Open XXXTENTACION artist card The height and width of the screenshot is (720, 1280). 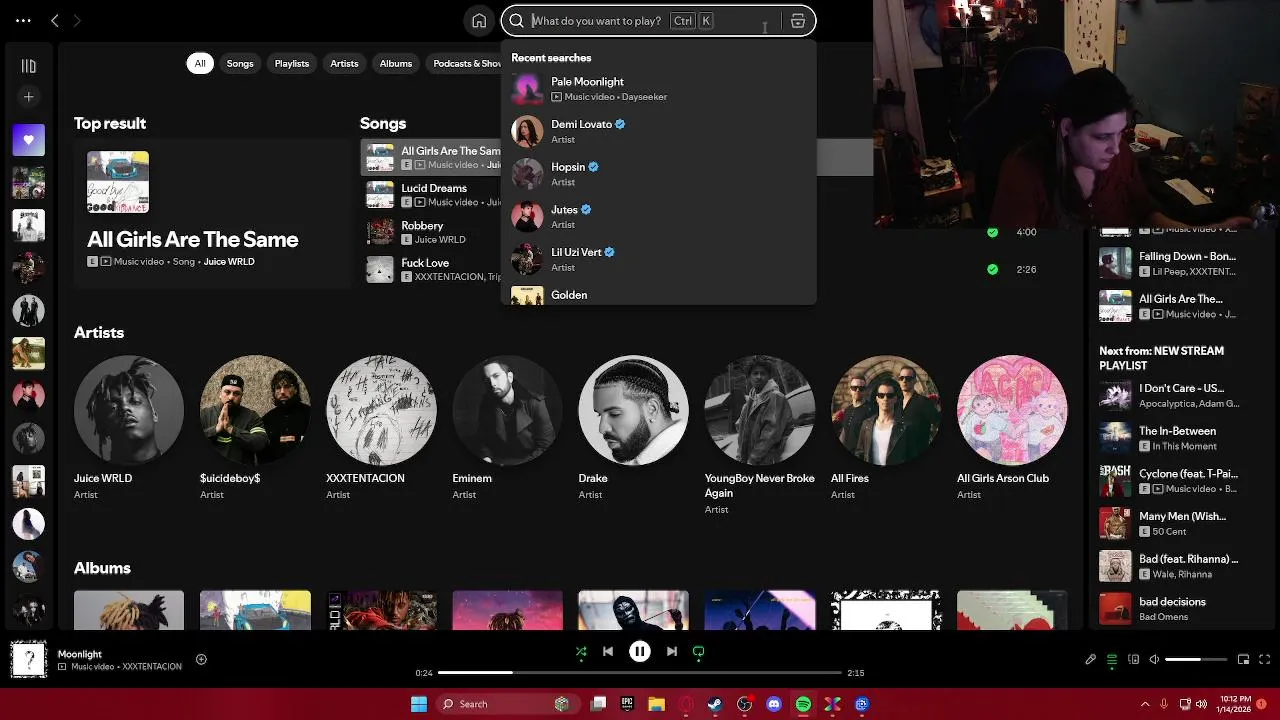(x=381, y=428)
